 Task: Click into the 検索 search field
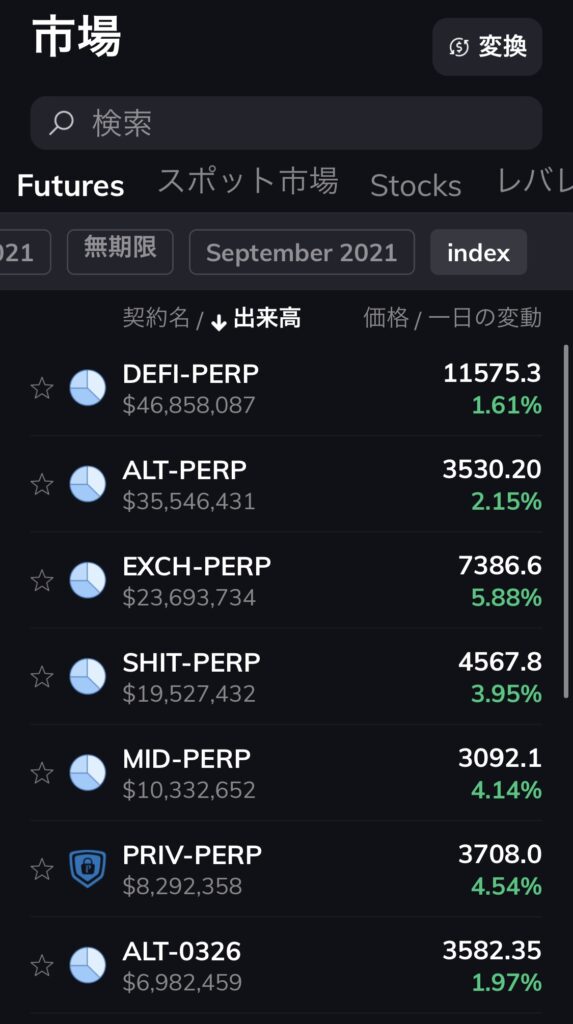(x=286, y=123)
